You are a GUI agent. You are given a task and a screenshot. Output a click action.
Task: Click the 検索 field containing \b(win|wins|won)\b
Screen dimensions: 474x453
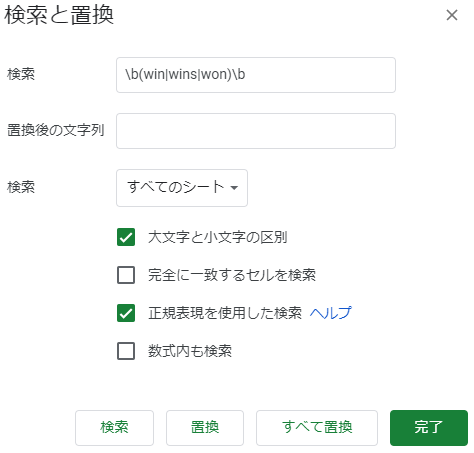pos(256,75)
